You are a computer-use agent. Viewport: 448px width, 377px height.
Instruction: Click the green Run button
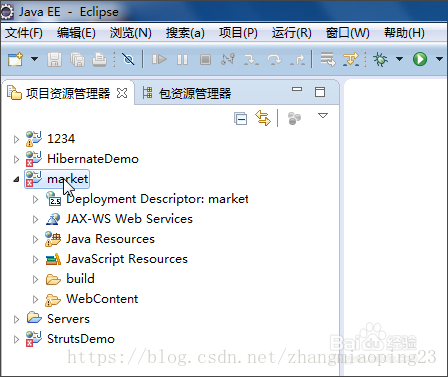coord(420,59)
